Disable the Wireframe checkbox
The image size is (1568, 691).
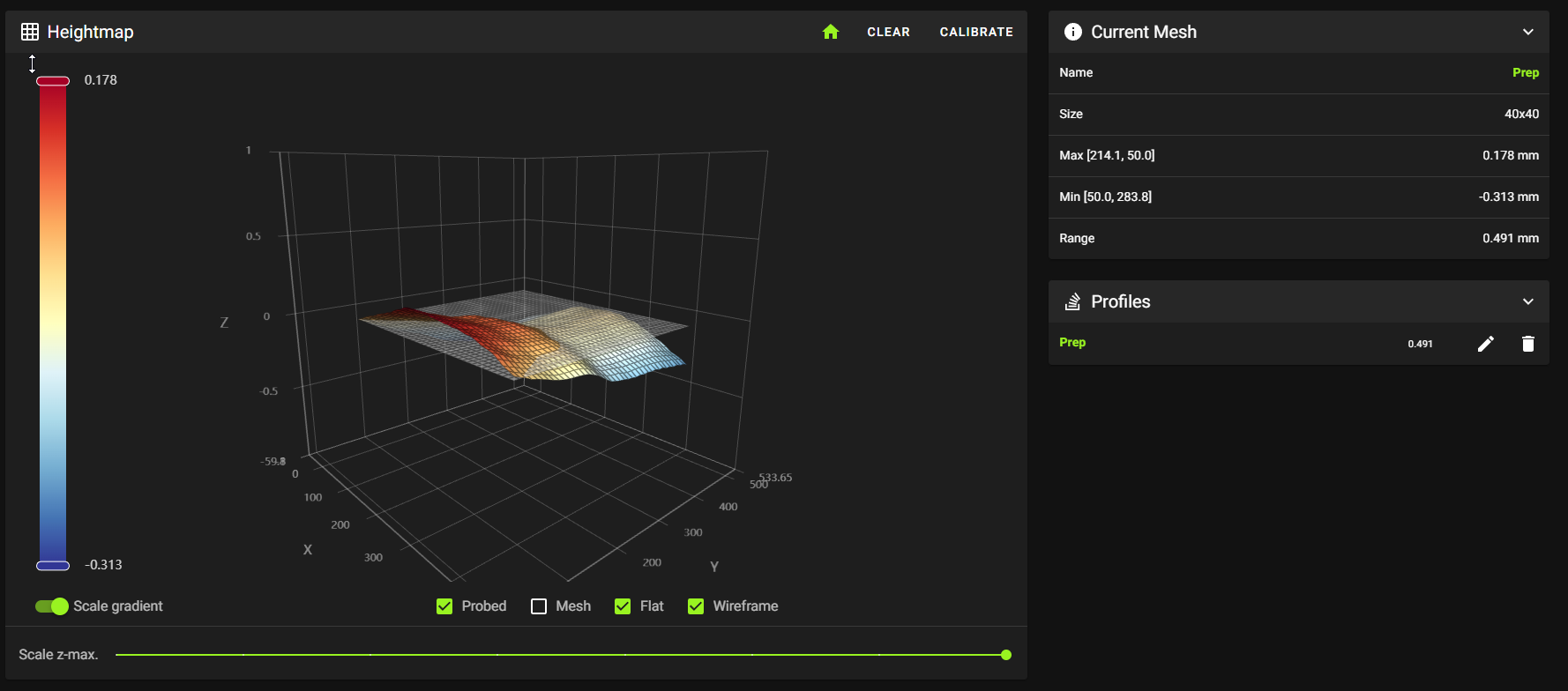(x=696, y=606)
